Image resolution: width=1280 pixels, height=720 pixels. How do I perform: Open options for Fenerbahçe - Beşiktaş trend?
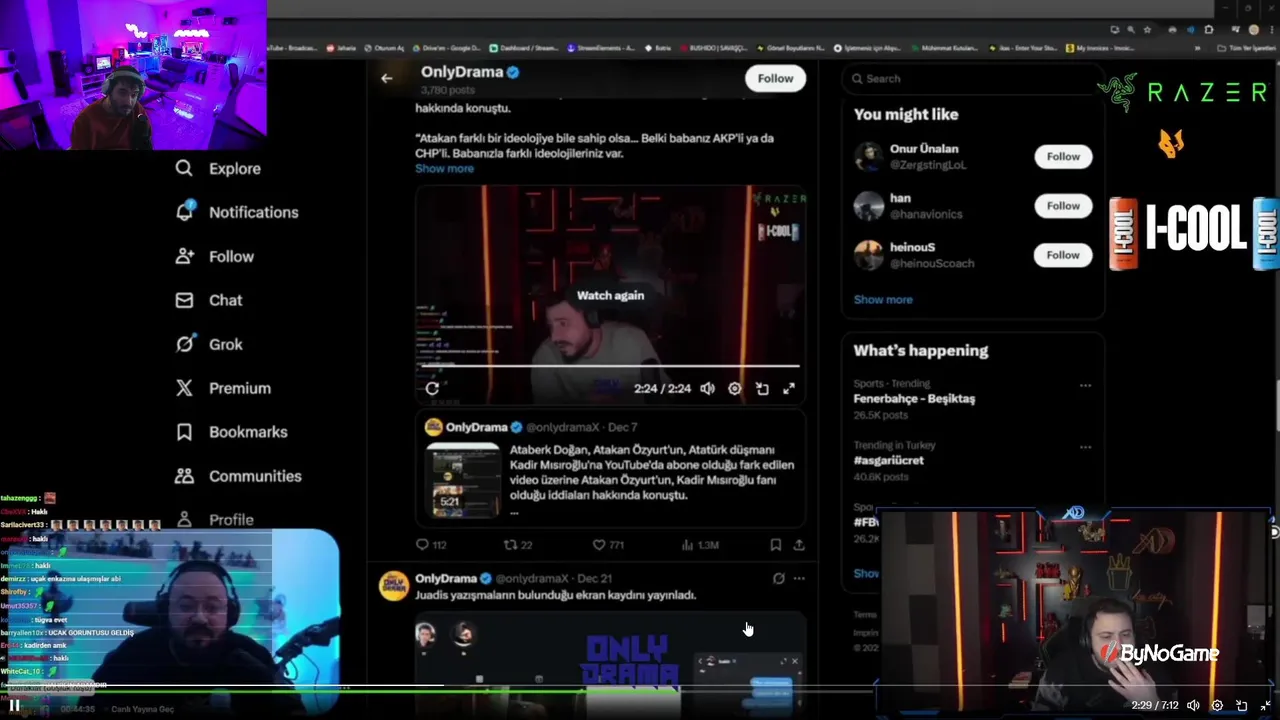[1085, 385]
